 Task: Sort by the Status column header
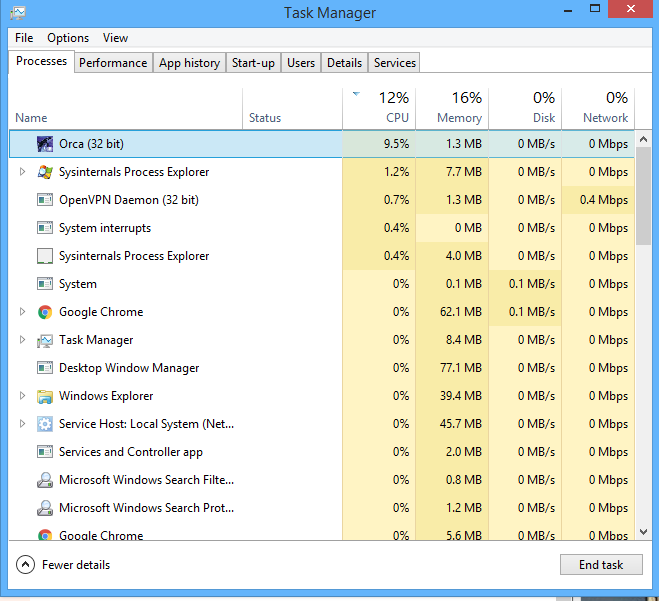(x=293, y=109)
